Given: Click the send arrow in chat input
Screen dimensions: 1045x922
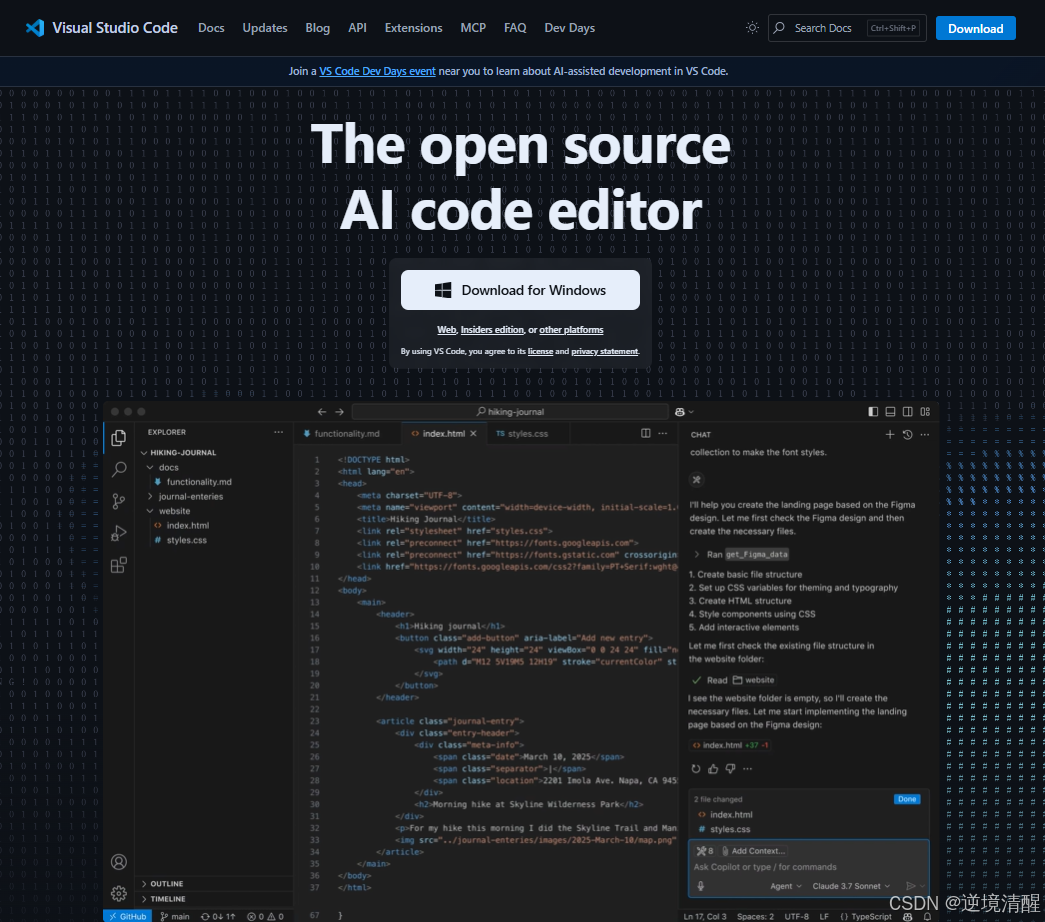Looking at the screenshot, I should click(910, 886).
